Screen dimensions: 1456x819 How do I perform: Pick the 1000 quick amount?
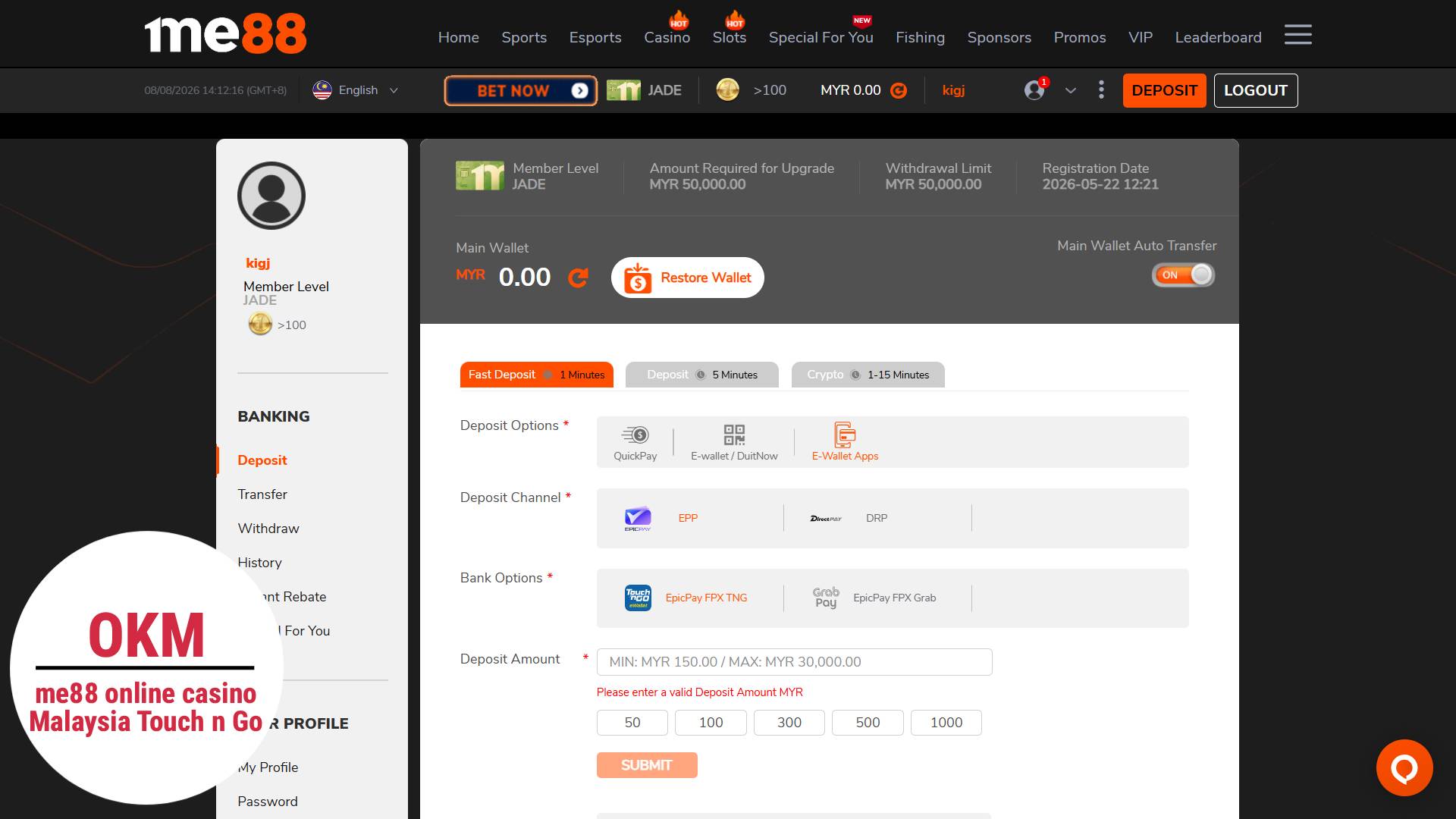tap(946, 723)
